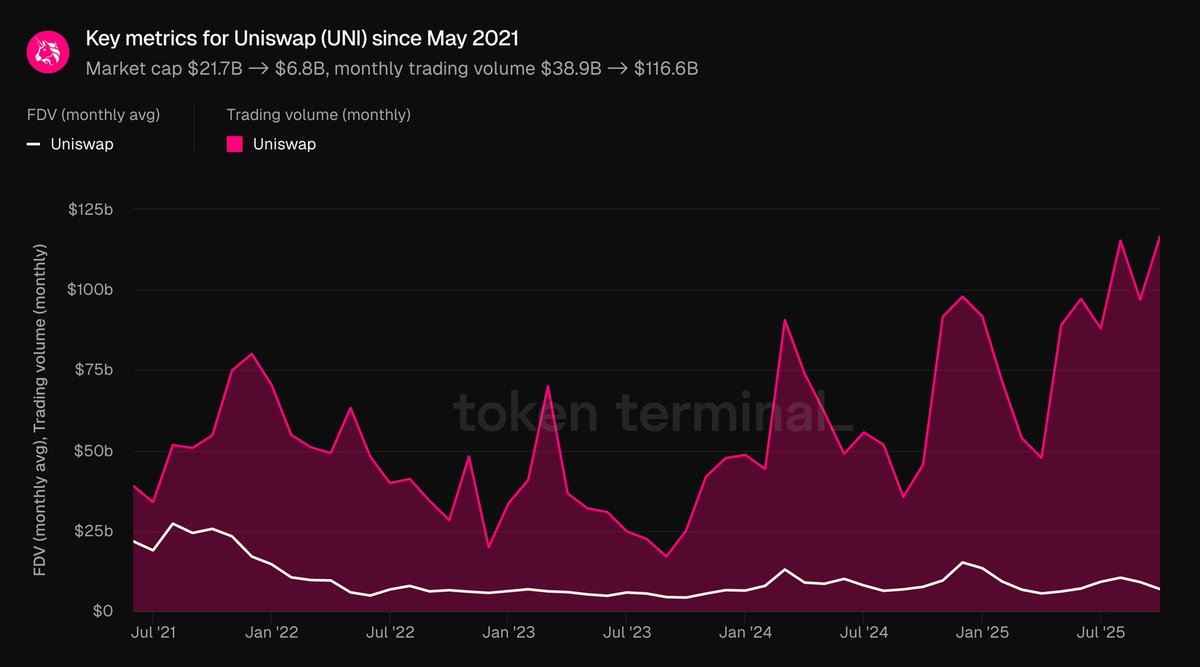
Task: Click the Jan '25 x-axis label
Action: tap(982, 633)
